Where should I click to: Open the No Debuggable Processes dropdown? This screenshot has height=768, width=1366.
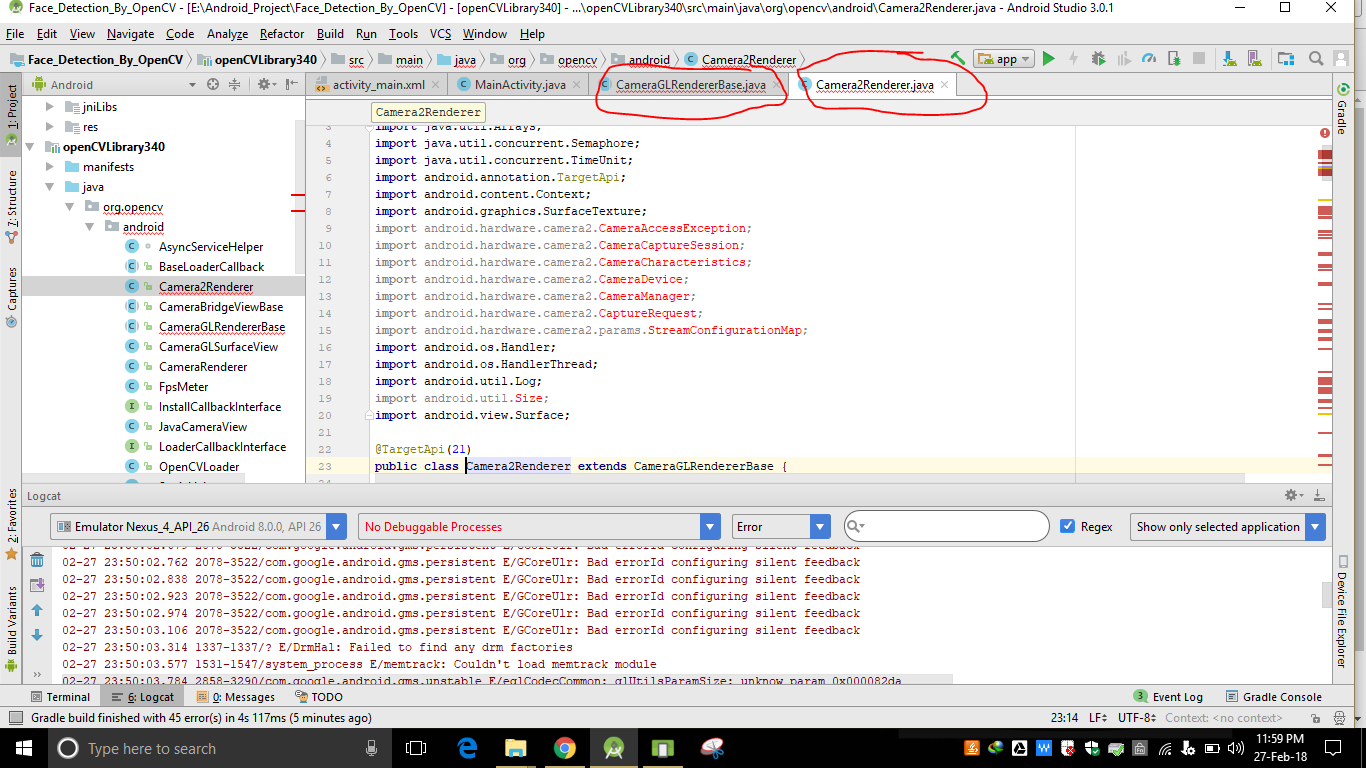(539, 526)
